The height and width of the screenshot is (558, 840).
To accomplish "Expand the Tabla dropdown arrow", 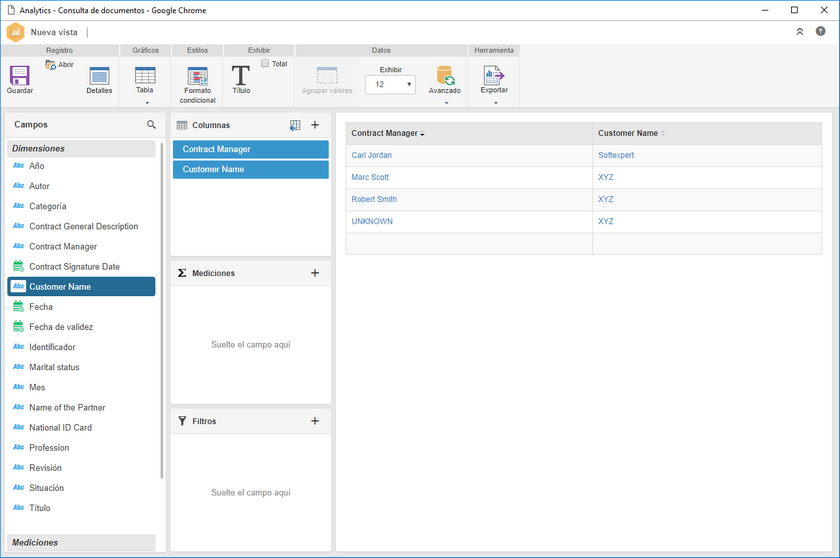I will pyautogui.click(x=147, y=102).
